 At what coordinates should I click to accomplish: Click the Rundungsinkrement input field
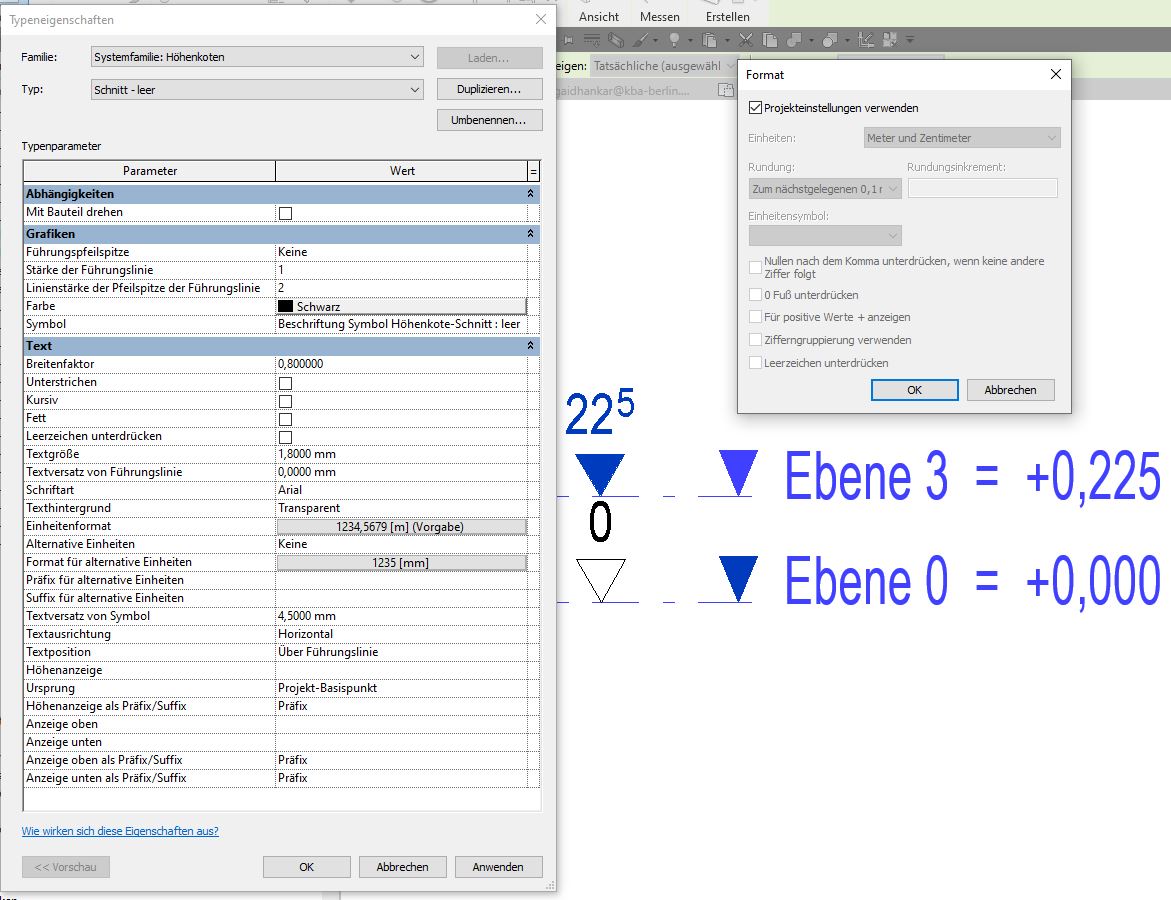pos(983,188)
